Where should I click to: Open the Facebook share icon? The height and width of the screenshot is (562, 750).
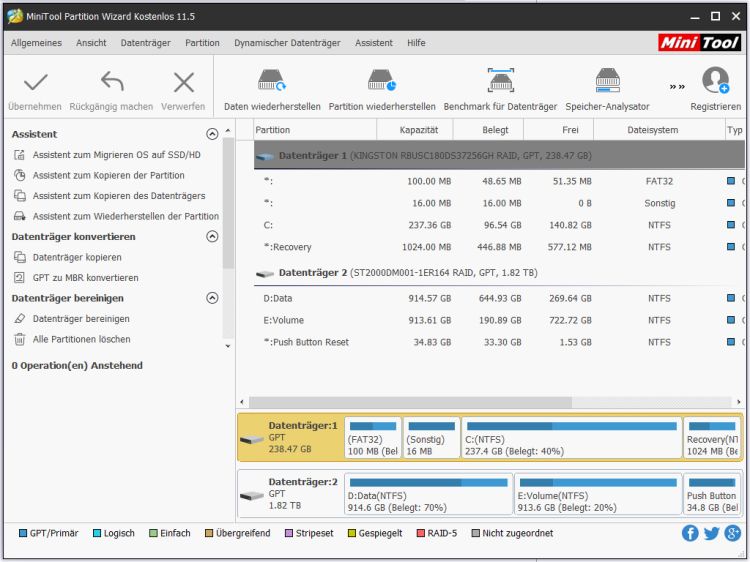click(690, 533)
